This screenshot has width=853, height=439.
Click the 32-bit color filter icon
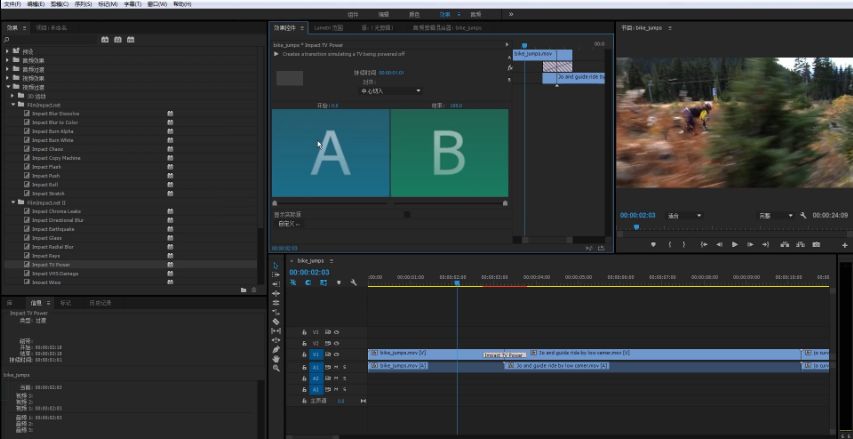(118, 40)
